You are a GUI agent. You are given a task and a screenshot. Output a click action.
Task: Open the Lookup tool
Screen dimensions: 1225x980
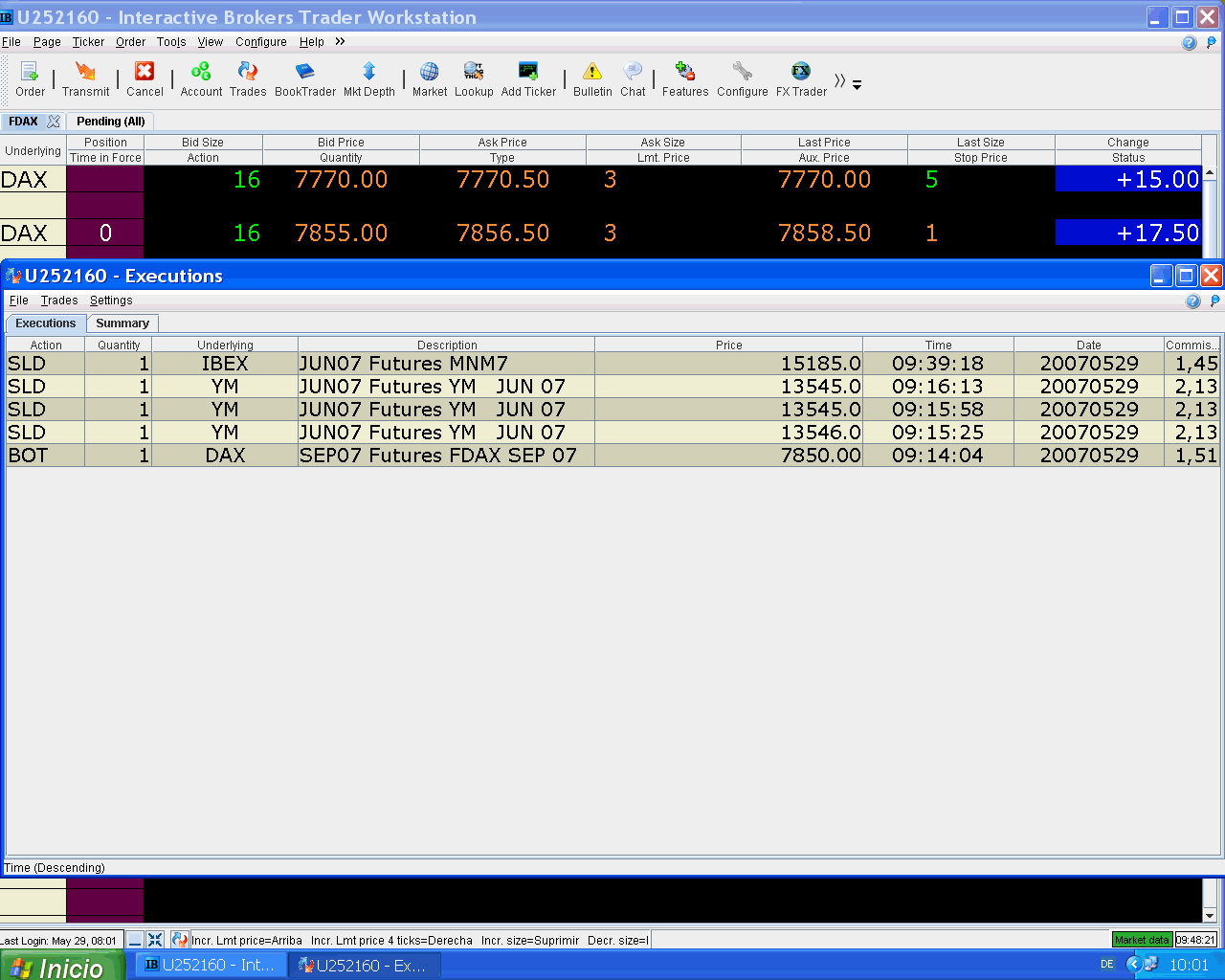pos(474,79)
